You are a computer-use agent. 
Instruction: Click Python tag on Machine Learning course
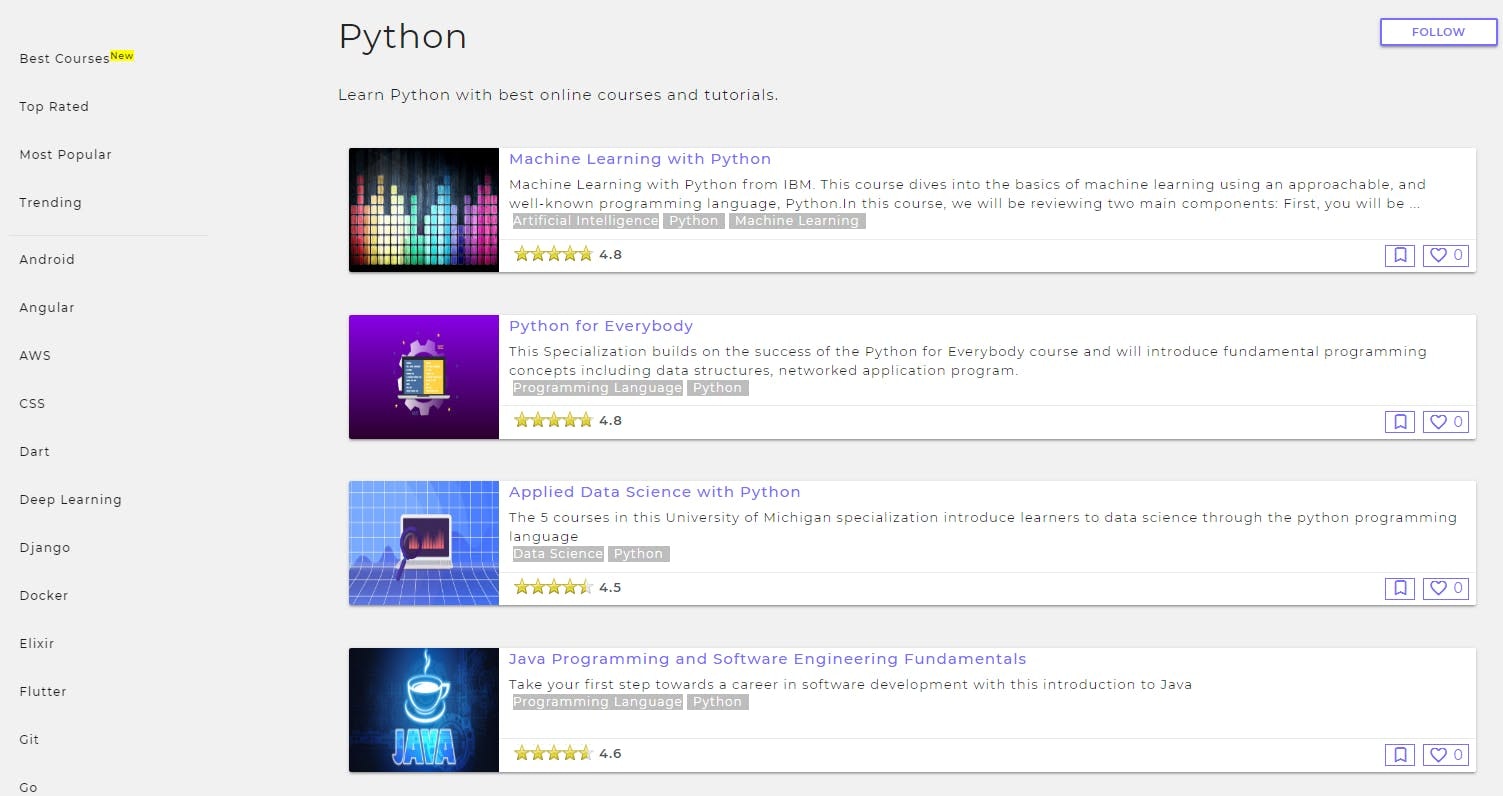coord(694,221)
